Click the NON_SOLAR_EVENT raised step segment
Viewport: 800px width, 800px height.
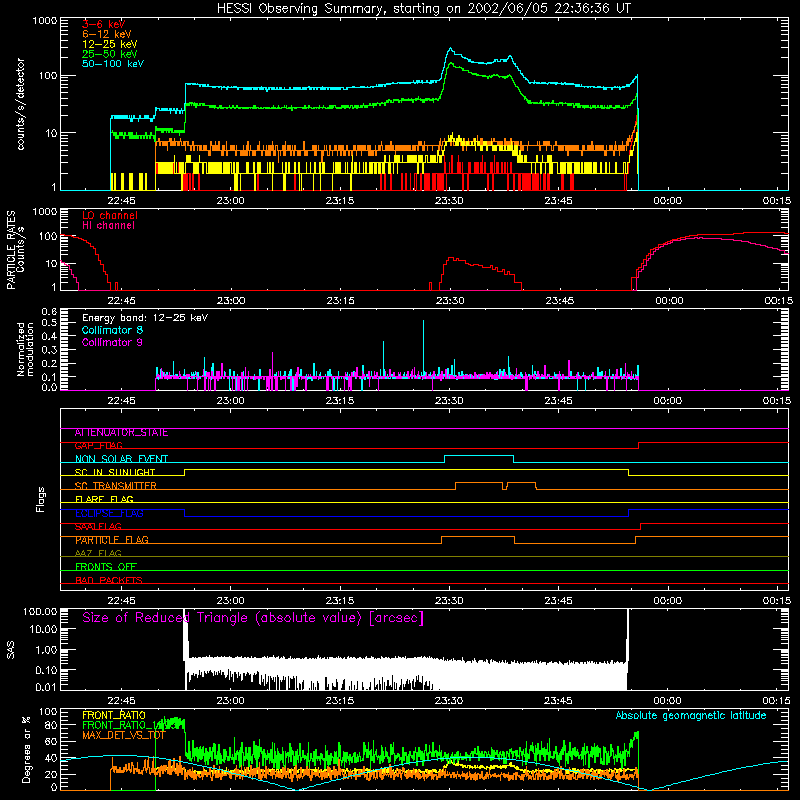pyautogui.click(x=479, y=456)
